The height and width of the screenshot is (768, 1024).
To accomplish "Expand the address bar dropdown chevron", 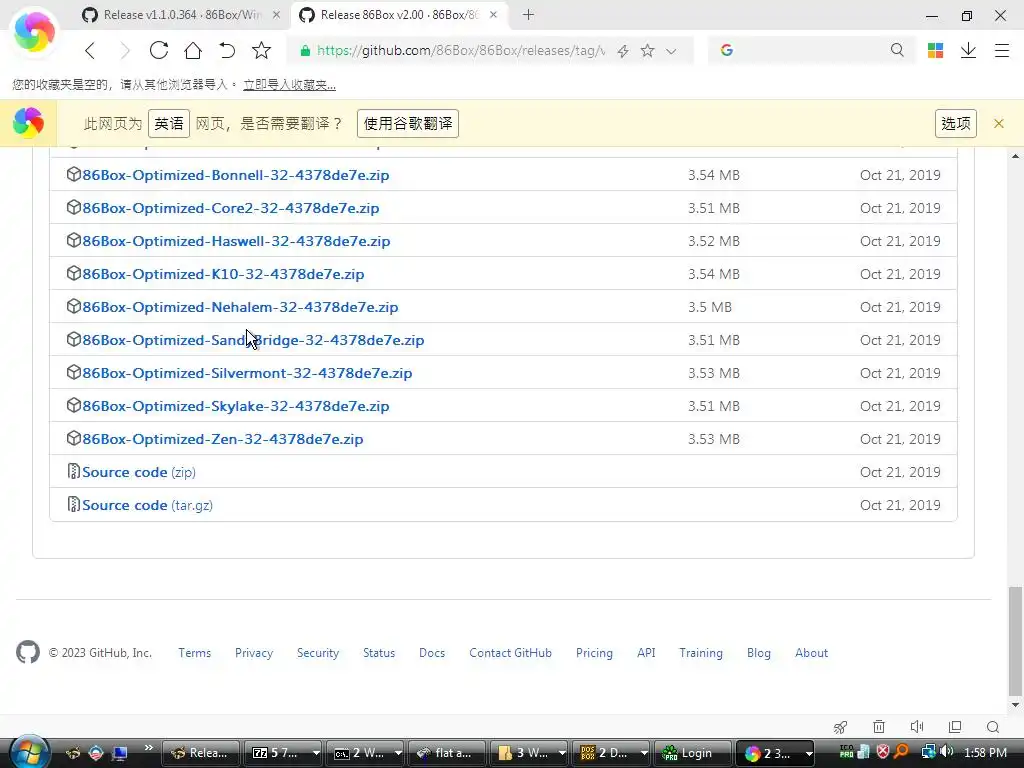I will (671, 51).
